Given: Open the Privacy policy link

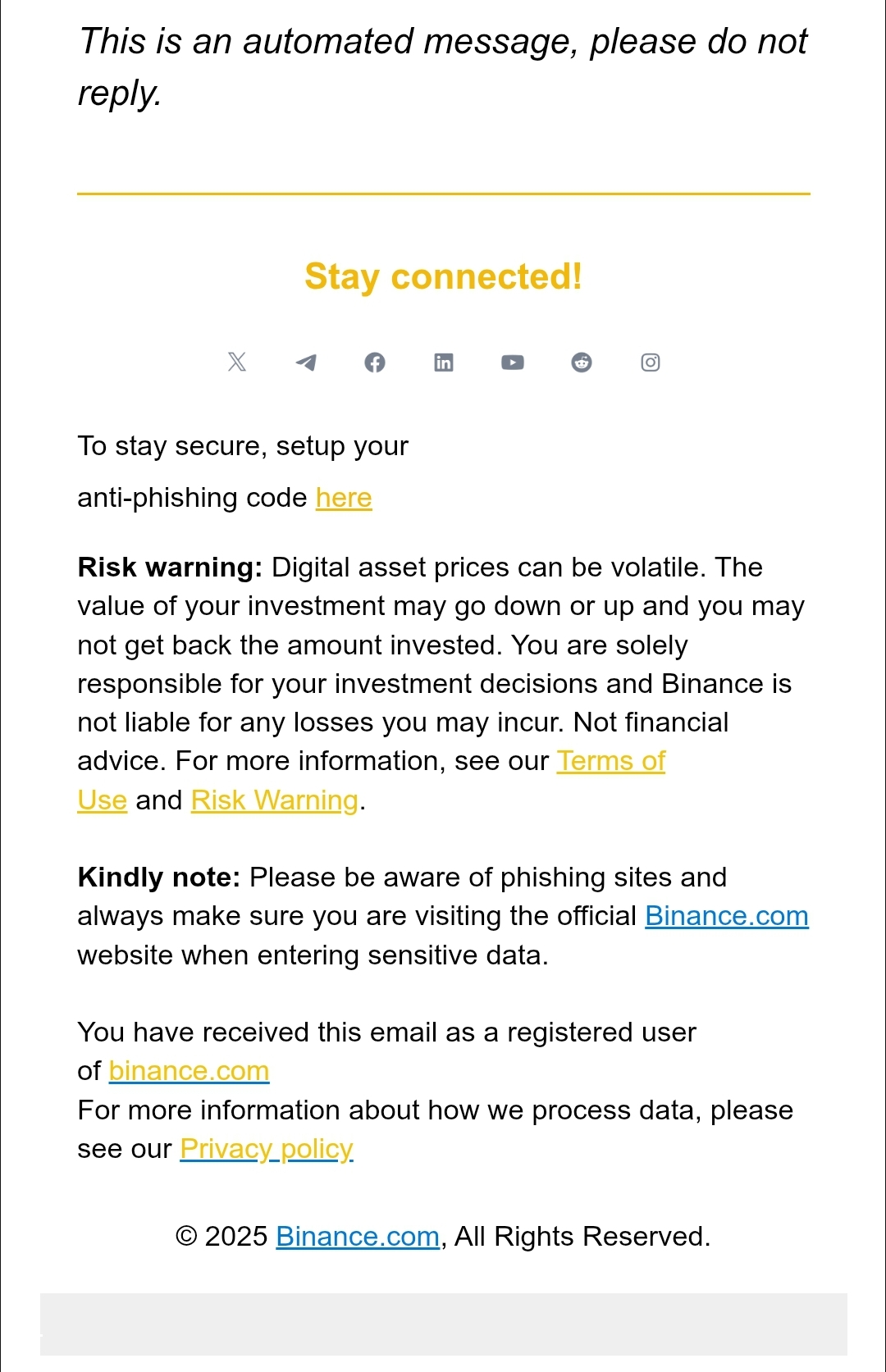Looking at the screenshot, I should point(267,1149).
